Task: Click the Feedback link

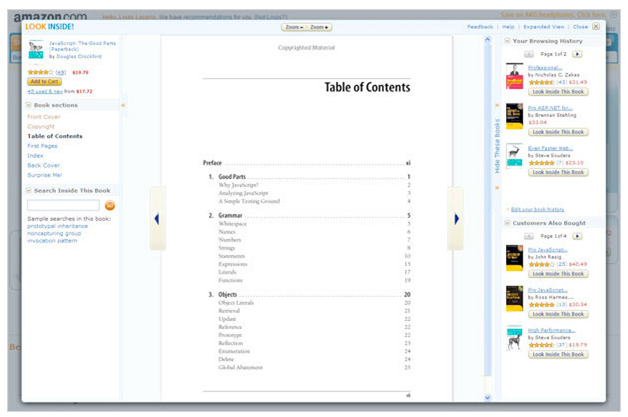Action: pyautogui.click(x=480, y=27)
